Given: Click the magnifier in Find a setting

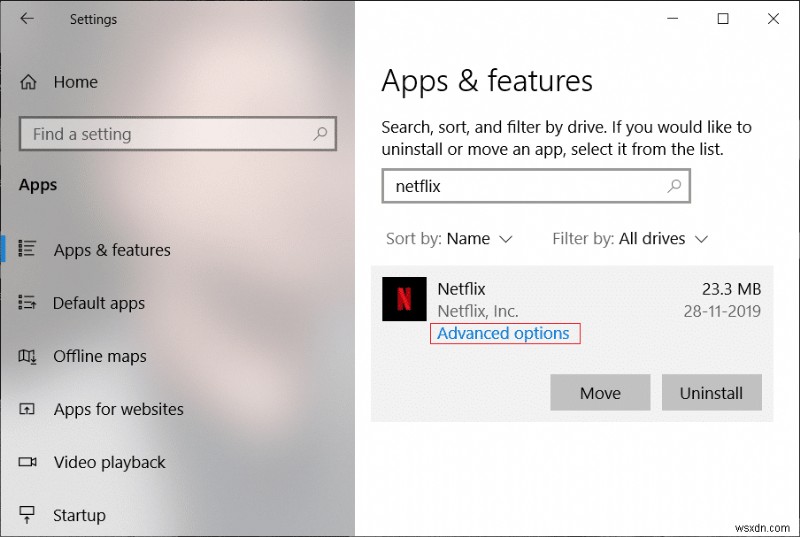Looking at the screenshot, I should 321,133.
